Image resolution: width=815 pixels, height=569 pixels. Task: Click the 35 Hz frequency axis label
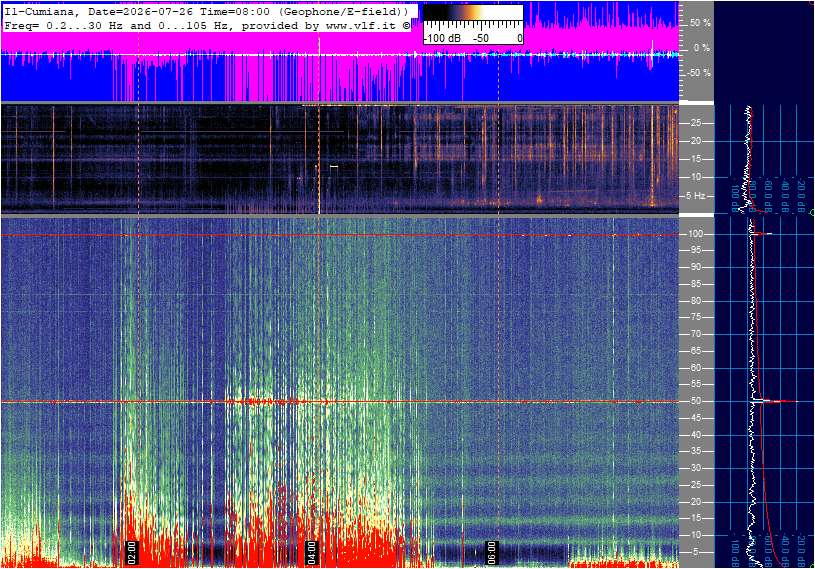[x=695, y=452]
